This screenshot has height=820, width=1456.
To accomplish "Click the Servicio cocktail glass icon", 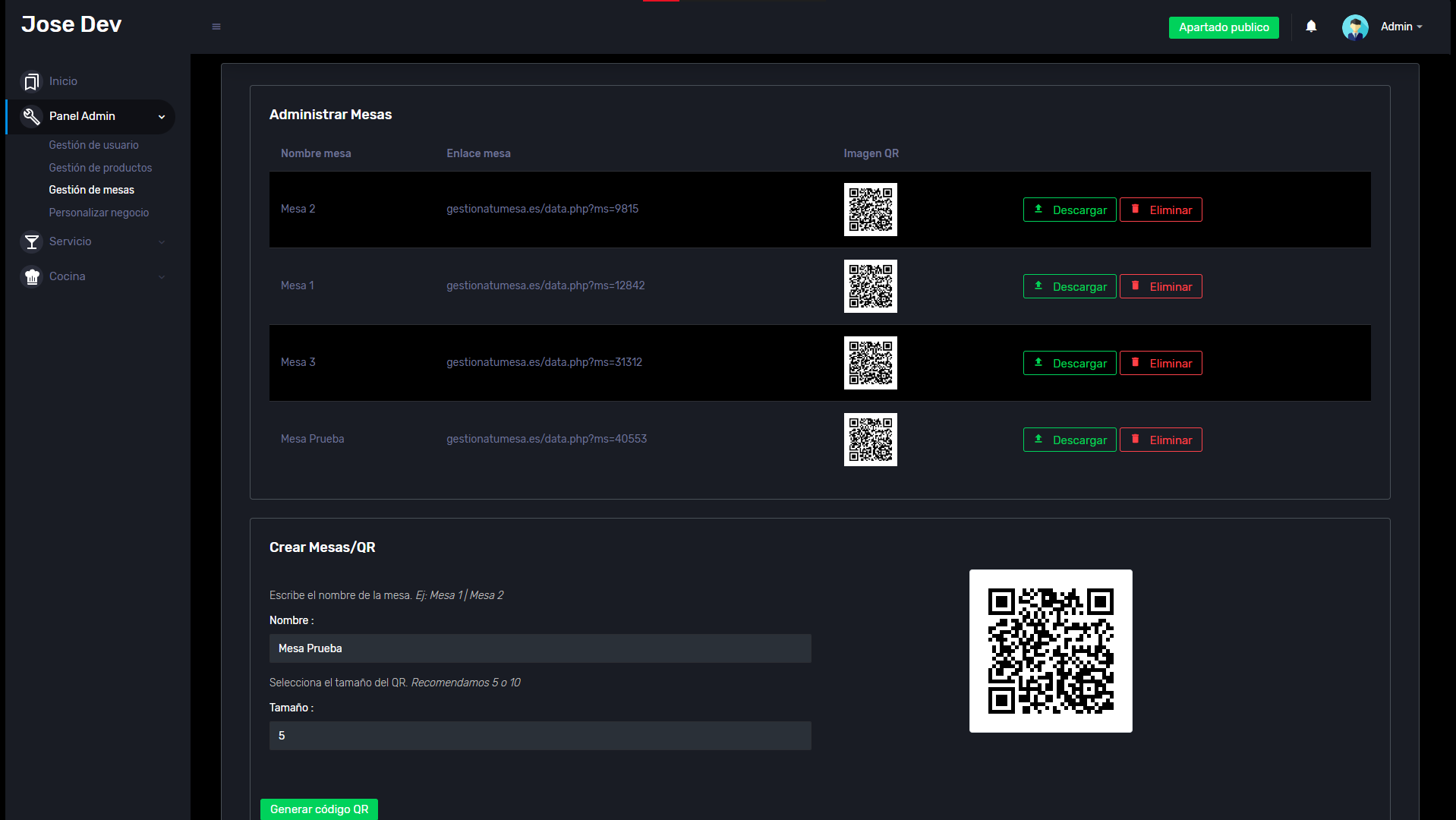I will coord(32,242).
